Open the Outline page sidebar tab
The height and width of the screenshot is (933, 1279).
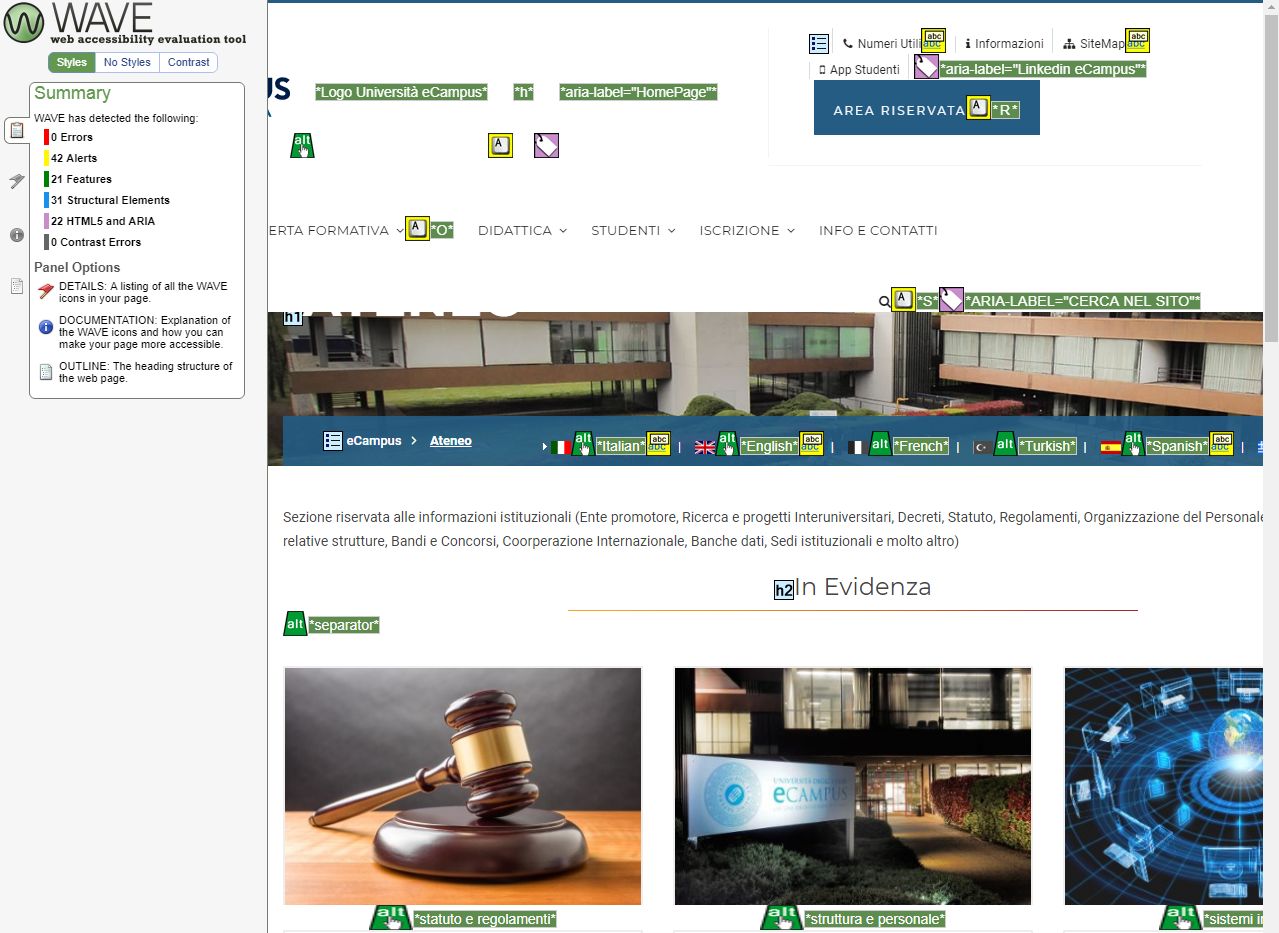pos(17,286)
